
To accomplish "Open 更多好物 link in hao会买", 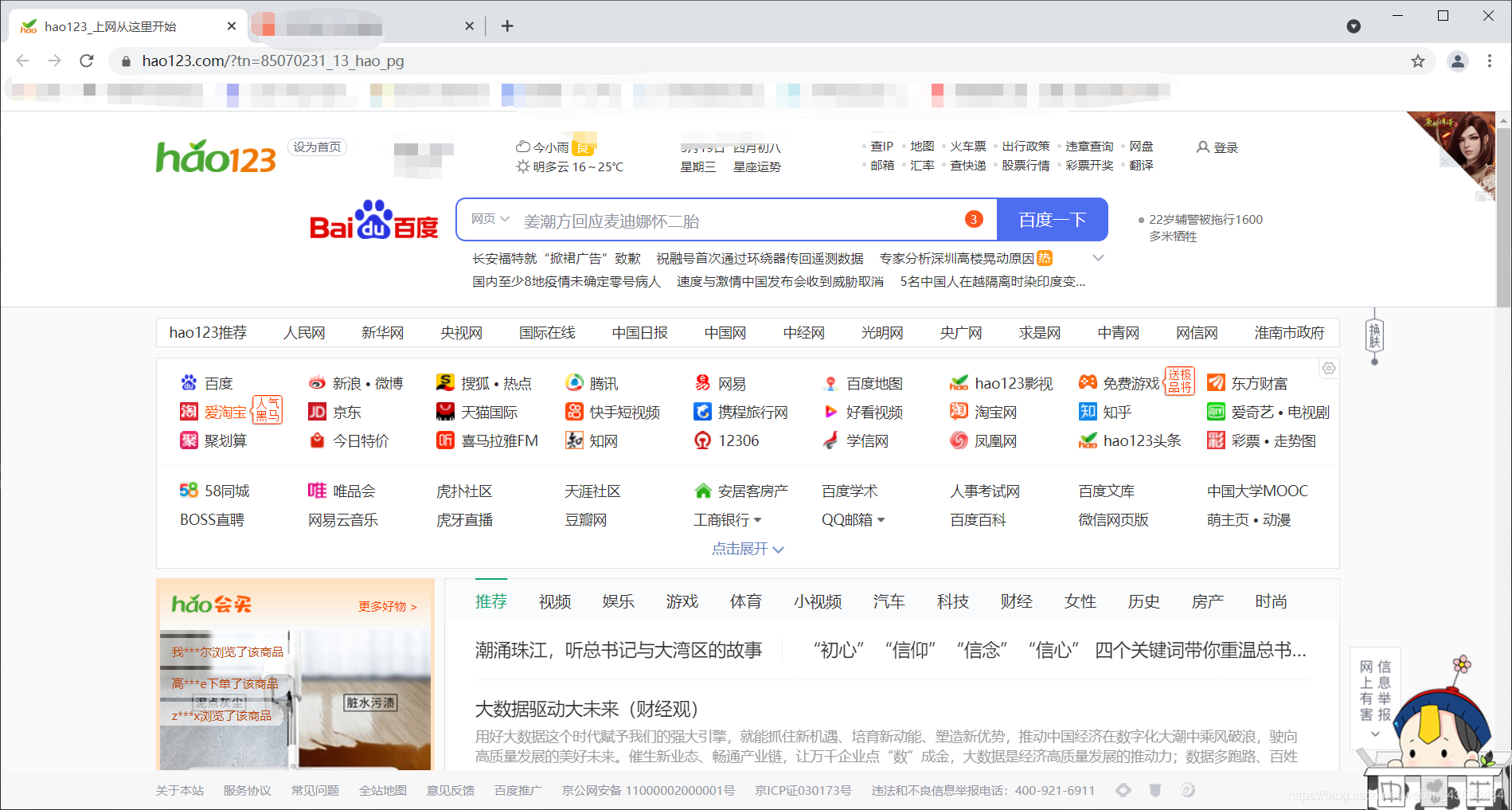I will [388, 606].
